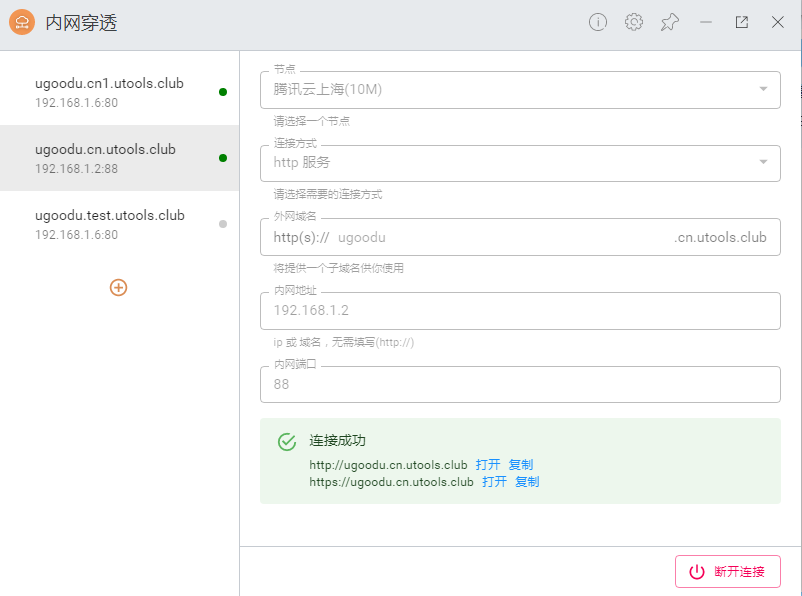Click the 连接成功 status text
The height and width of the screenshot is (596, 802).
[338, 440]
